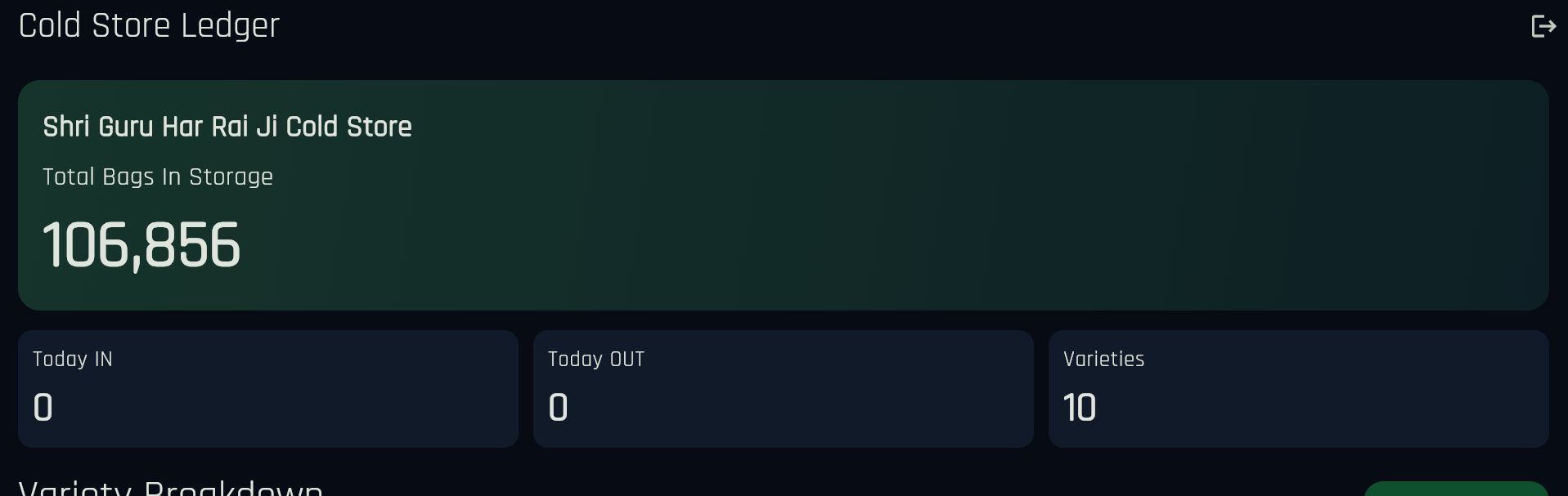Click the word Storage under the store name

point(231,177)
